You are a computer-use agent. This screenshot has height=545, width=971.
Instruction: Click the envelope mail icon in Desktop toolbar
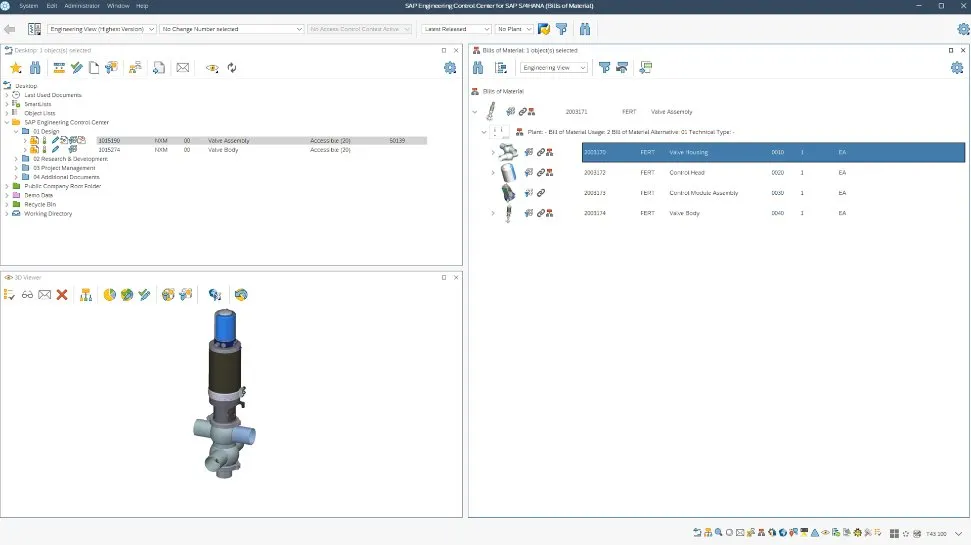[183, 68]
